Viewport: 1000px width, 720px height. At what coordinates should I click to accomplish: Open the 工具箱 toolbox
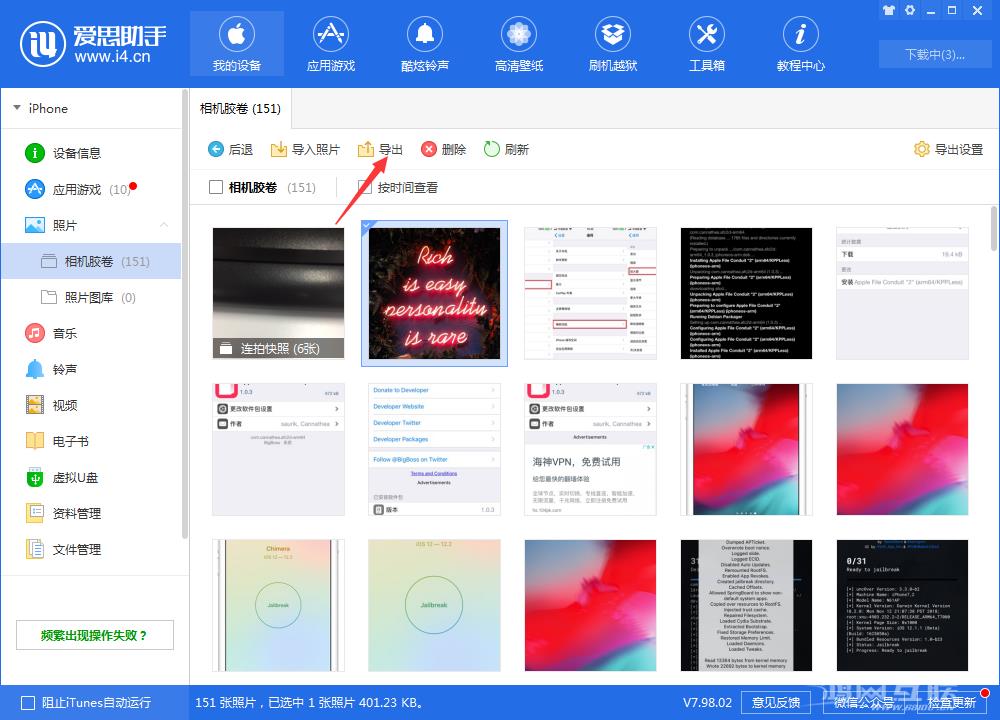(x=706, y=43)
